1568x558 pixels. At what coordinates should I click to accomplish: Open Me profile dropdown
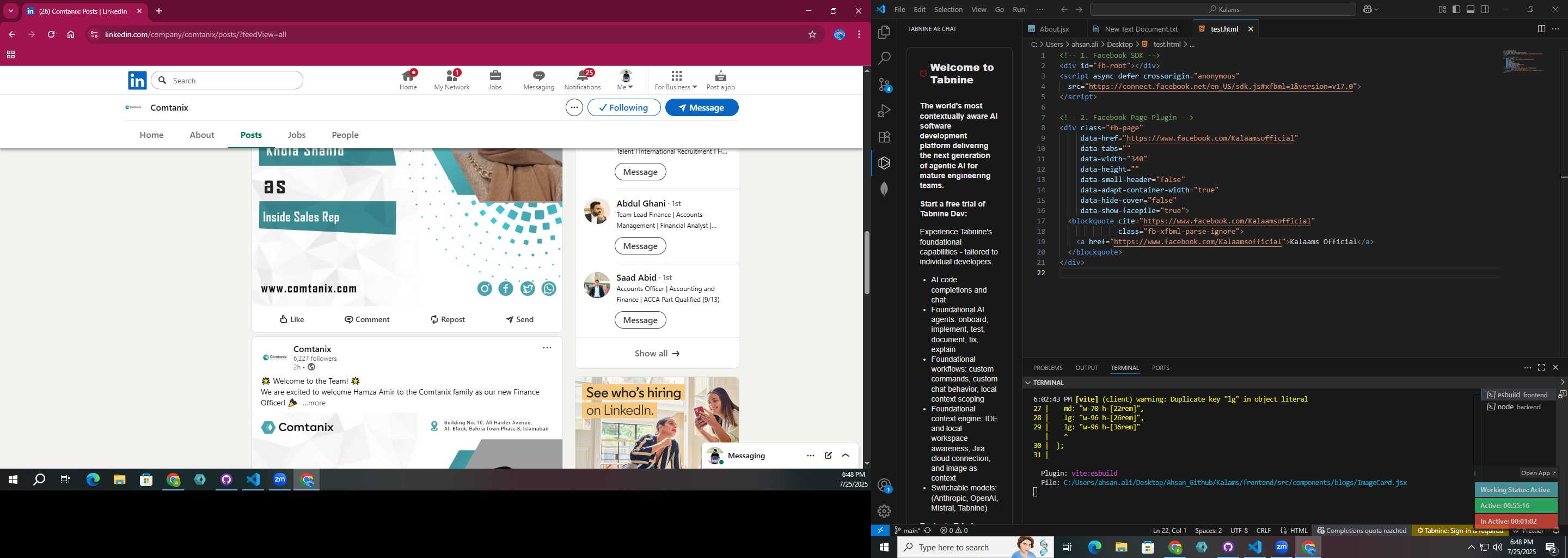pos(625,80)
